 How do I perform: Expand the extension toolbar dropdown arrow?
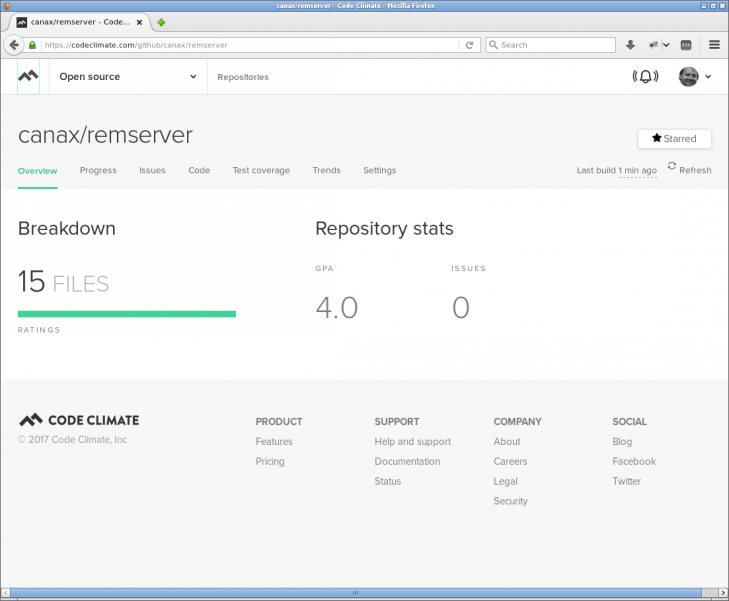(x=666, y=45)
